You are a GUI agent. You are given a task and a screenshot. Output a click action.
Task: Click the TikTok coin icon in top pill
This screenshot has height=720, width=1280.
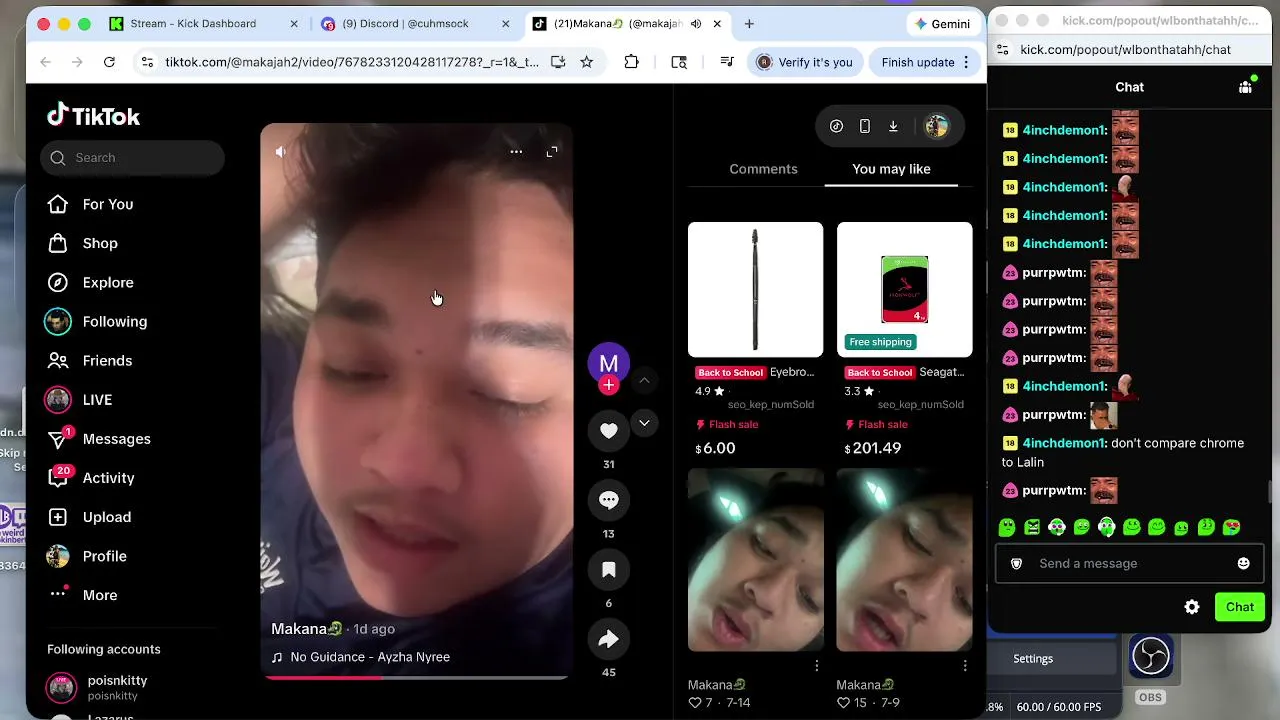(x=836, y=126)
